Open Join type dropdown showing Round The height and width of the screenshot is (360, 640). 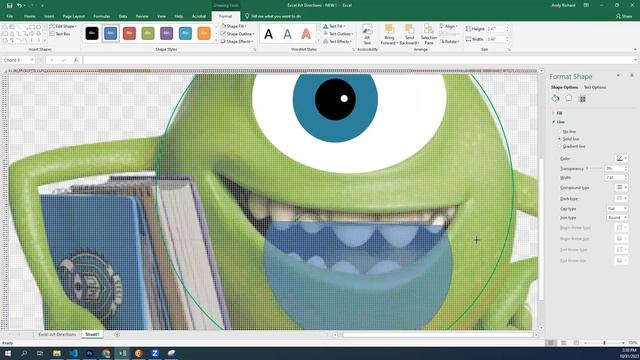point(617,218)
